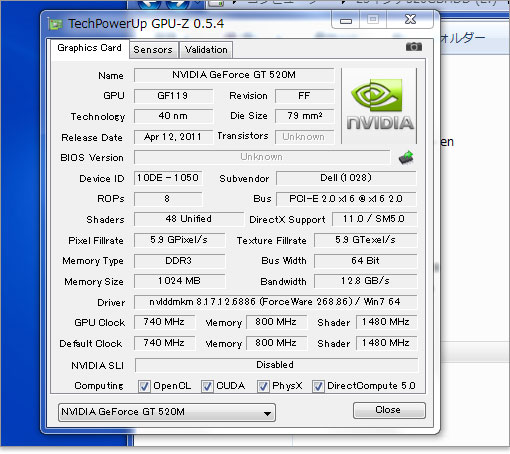Click the DirectX Support field 11.0 / SM5.0
The image size is (510, 454).
(374, 219)
